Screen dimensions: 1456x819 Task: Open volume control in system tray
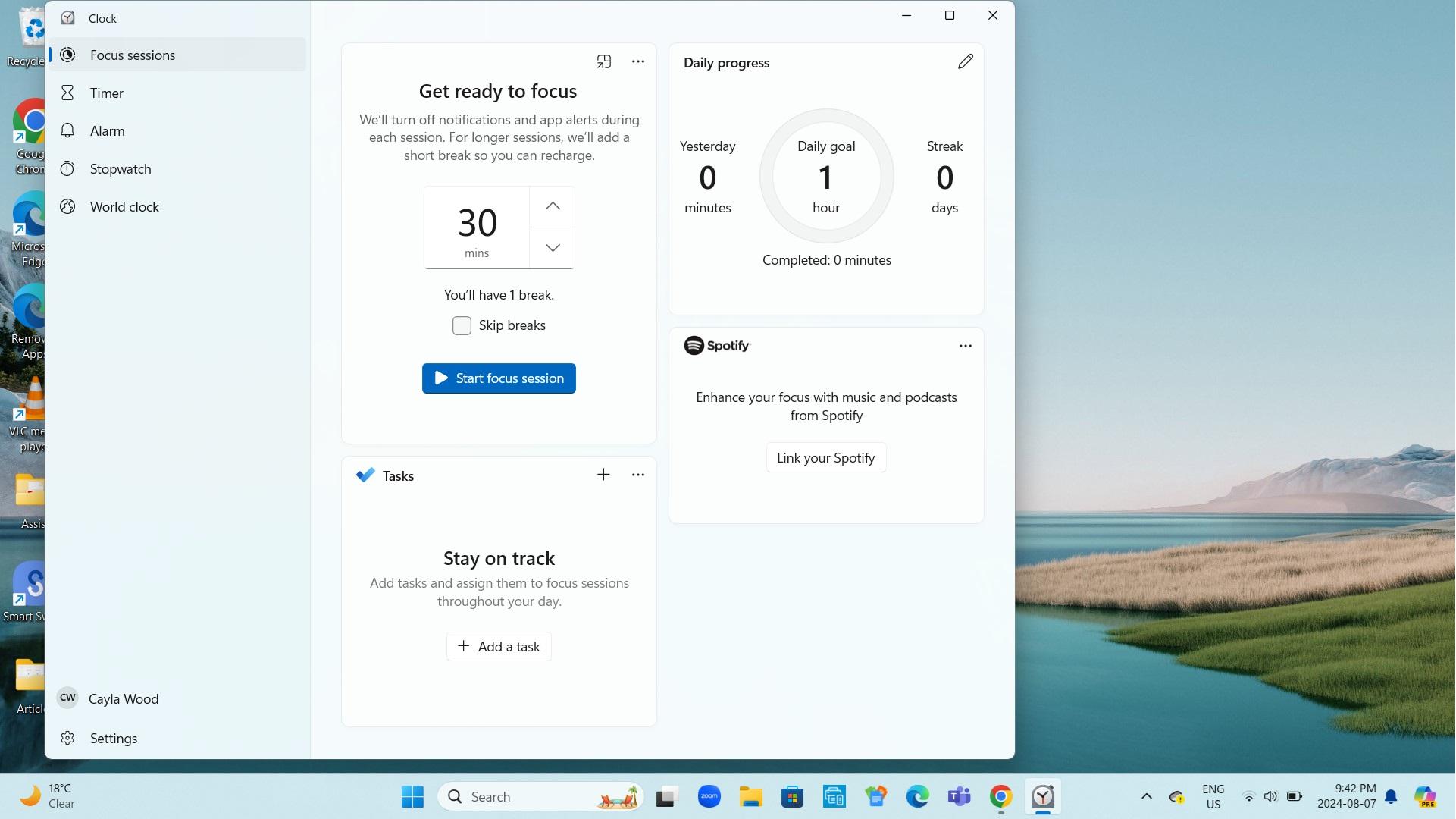pyautogui.click(x=1271, y=797)
